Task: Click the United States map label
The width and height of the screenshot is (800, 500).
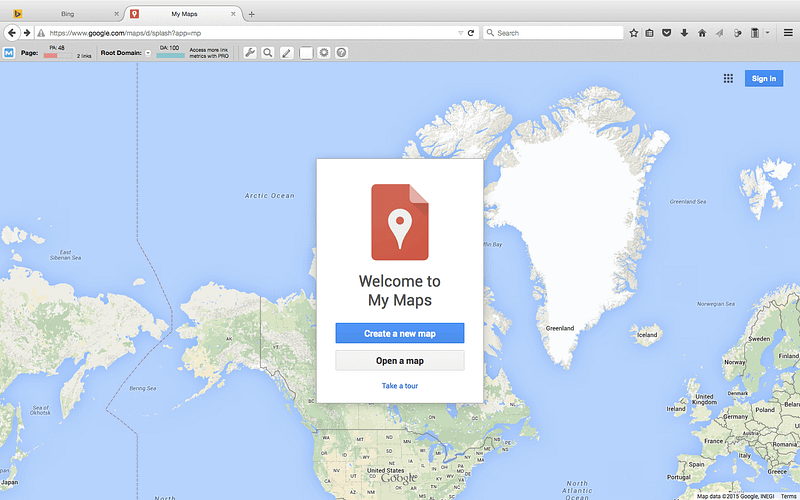Action: 386,470
